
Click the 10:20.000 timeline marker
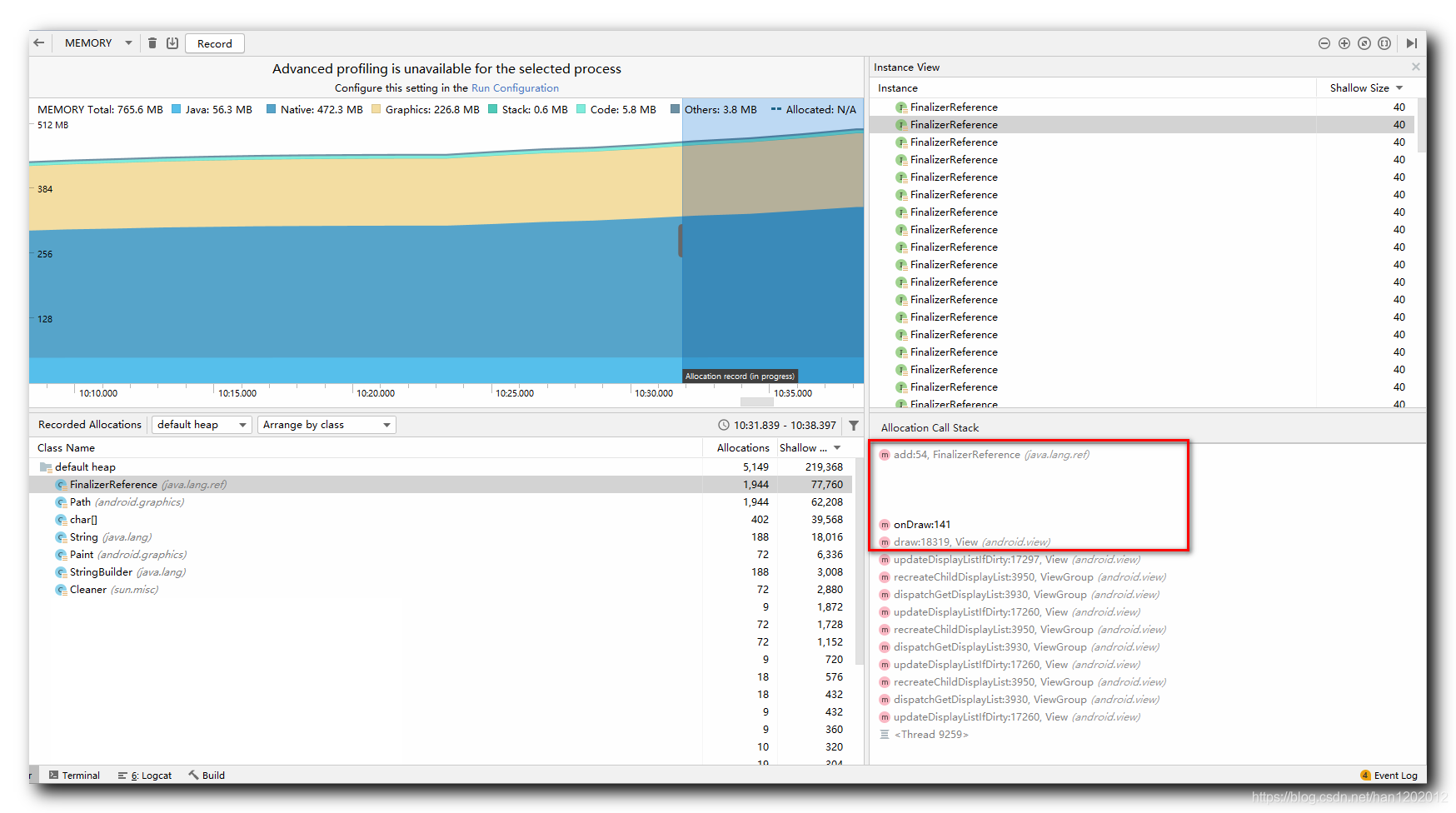376,393
